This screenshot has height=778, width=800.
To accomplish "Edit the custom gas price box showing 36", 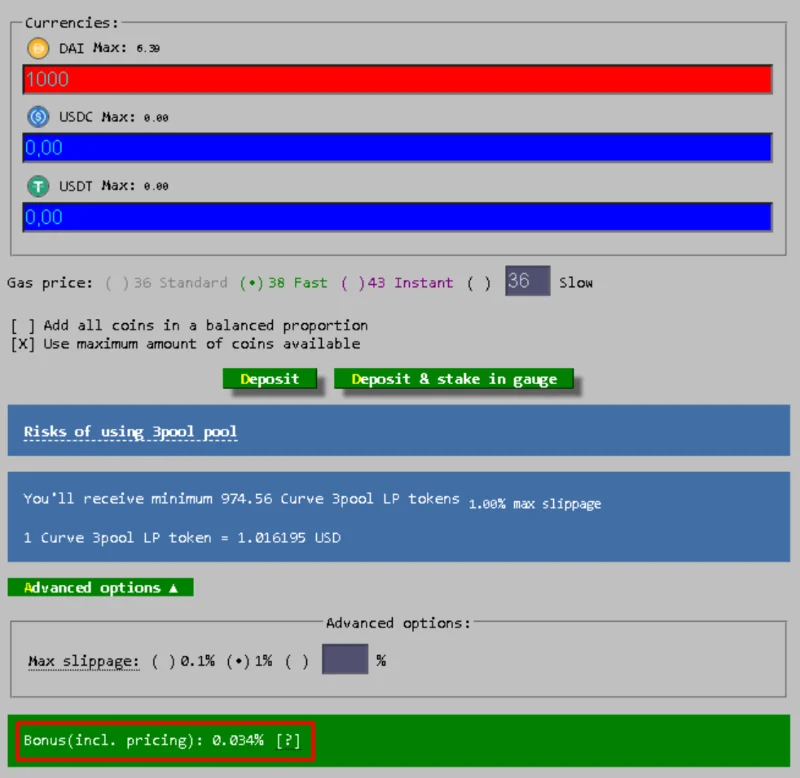I will tap(528, 281).
